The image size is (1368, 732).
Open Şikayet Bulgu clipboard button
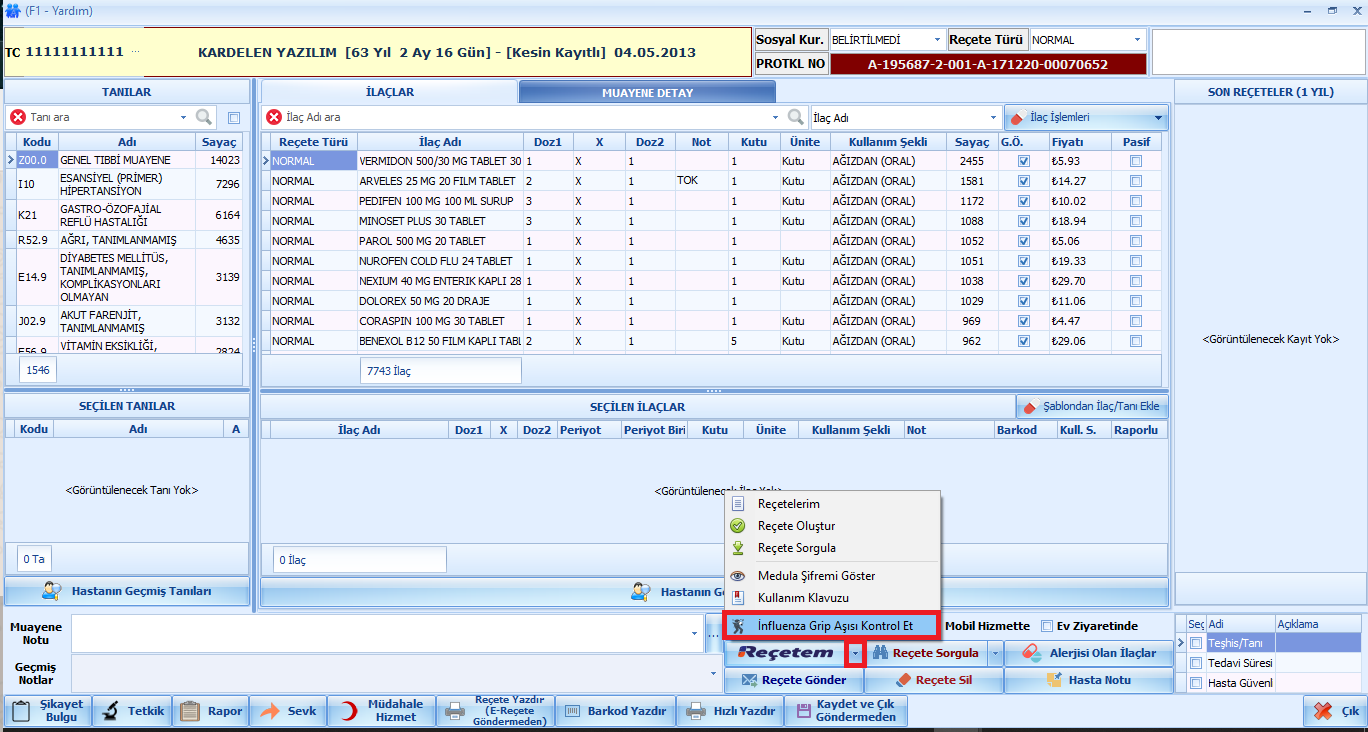[48, 711]
